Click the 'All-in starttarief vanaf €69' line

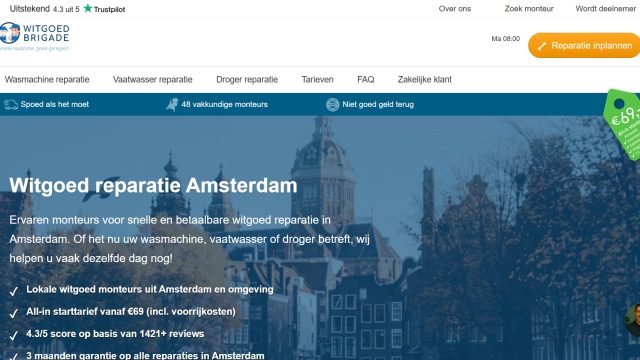coord(131,311)
